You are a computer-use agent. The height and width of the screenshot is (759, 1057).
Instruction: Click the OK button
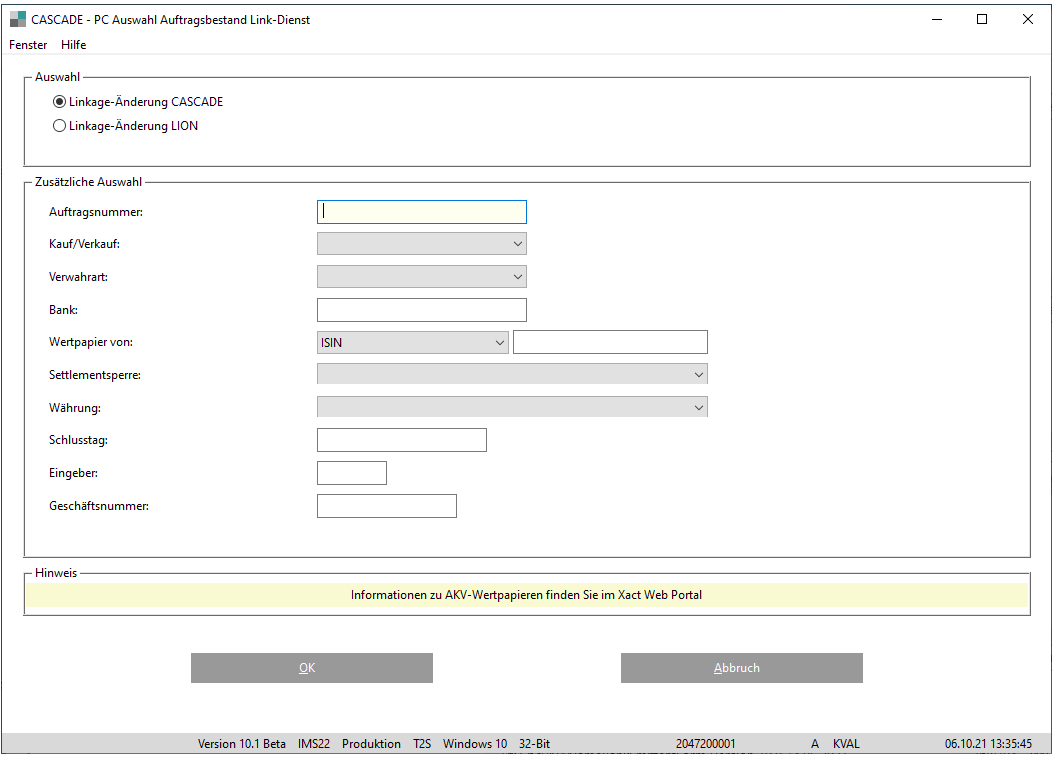click(x=311, y=668)
